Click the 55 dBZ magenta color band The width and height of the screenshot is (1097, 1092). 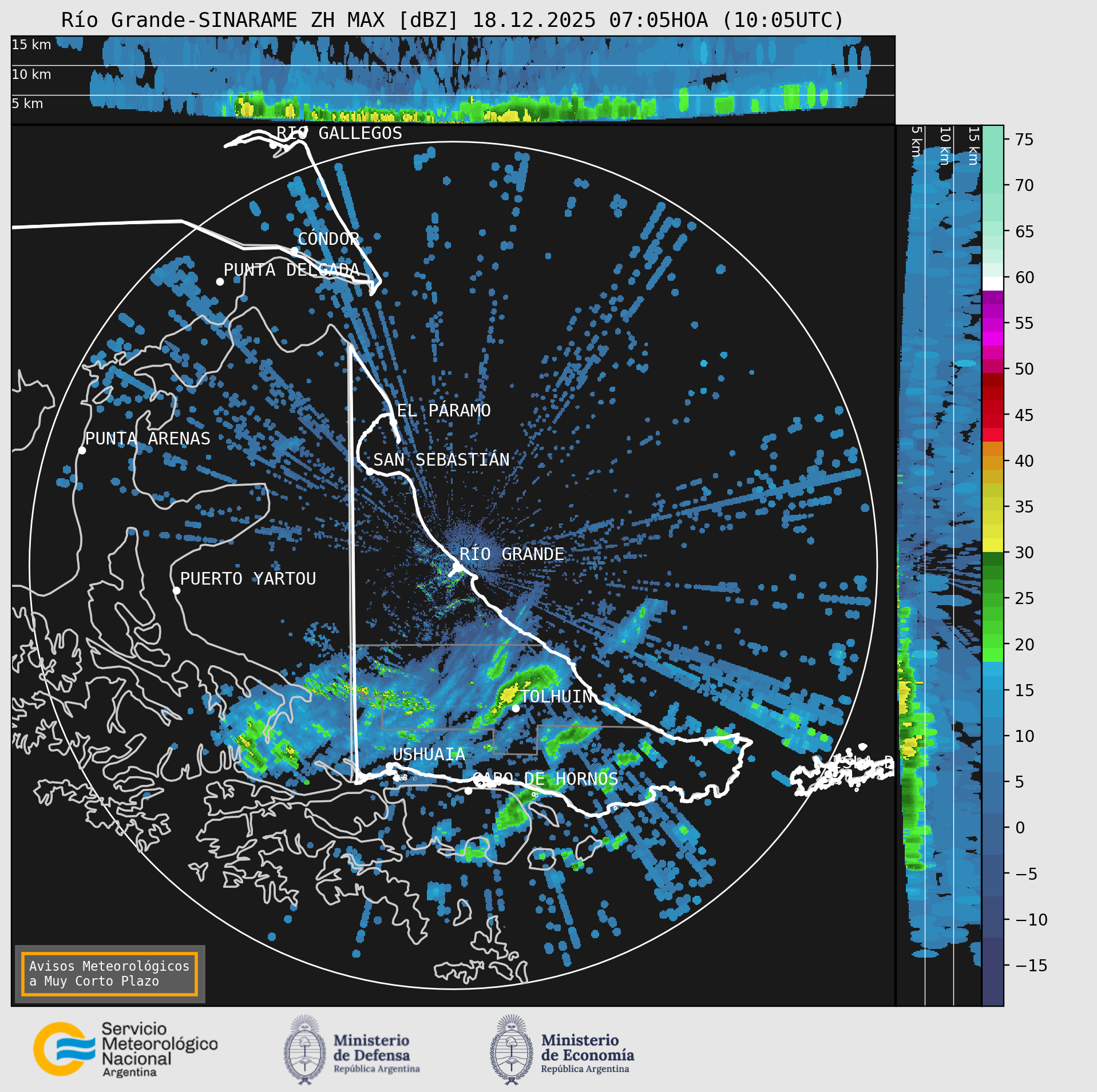point(993,325)
